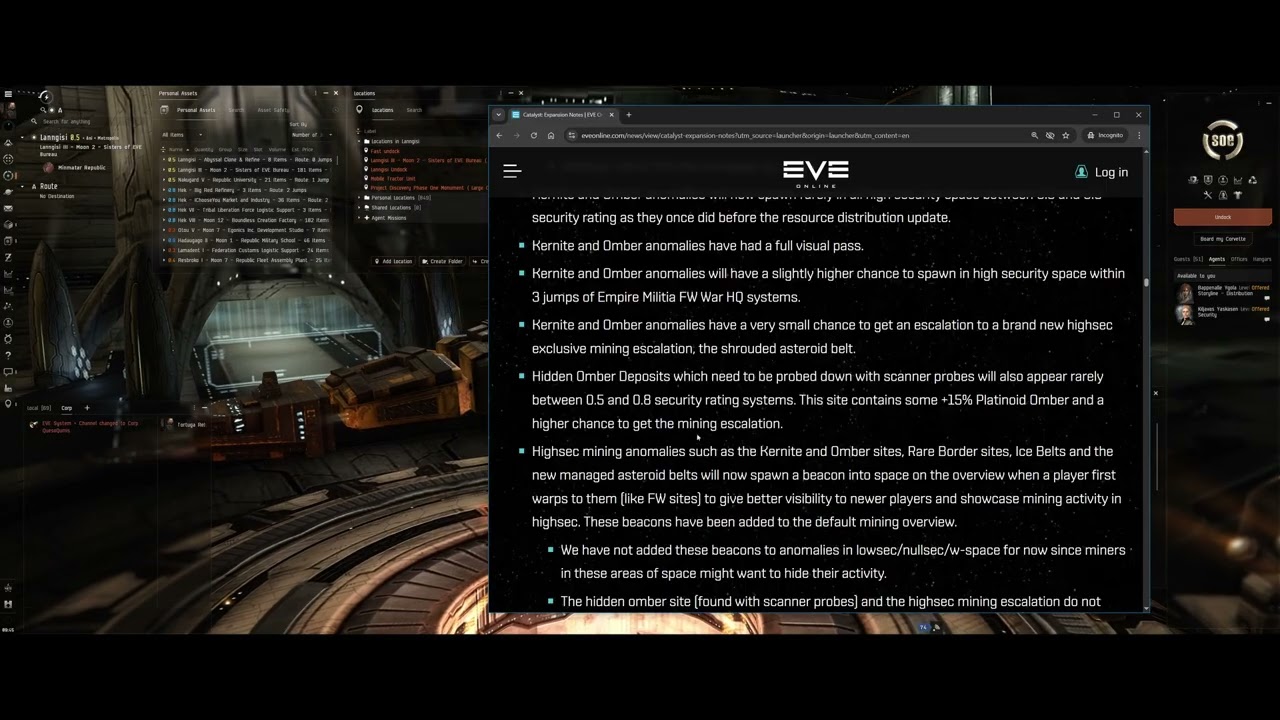Switch to the station Agents tab

point(1217,259)
